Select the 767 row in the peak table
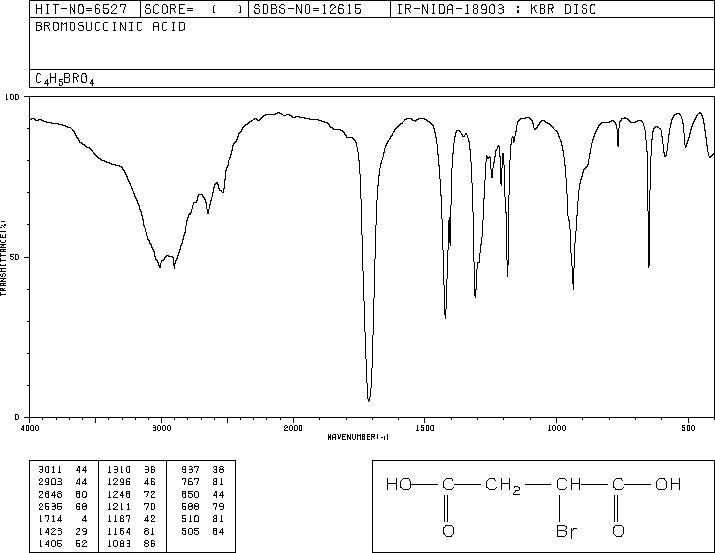The width and height of the screenshot is (715, 553). coord(203,482)
